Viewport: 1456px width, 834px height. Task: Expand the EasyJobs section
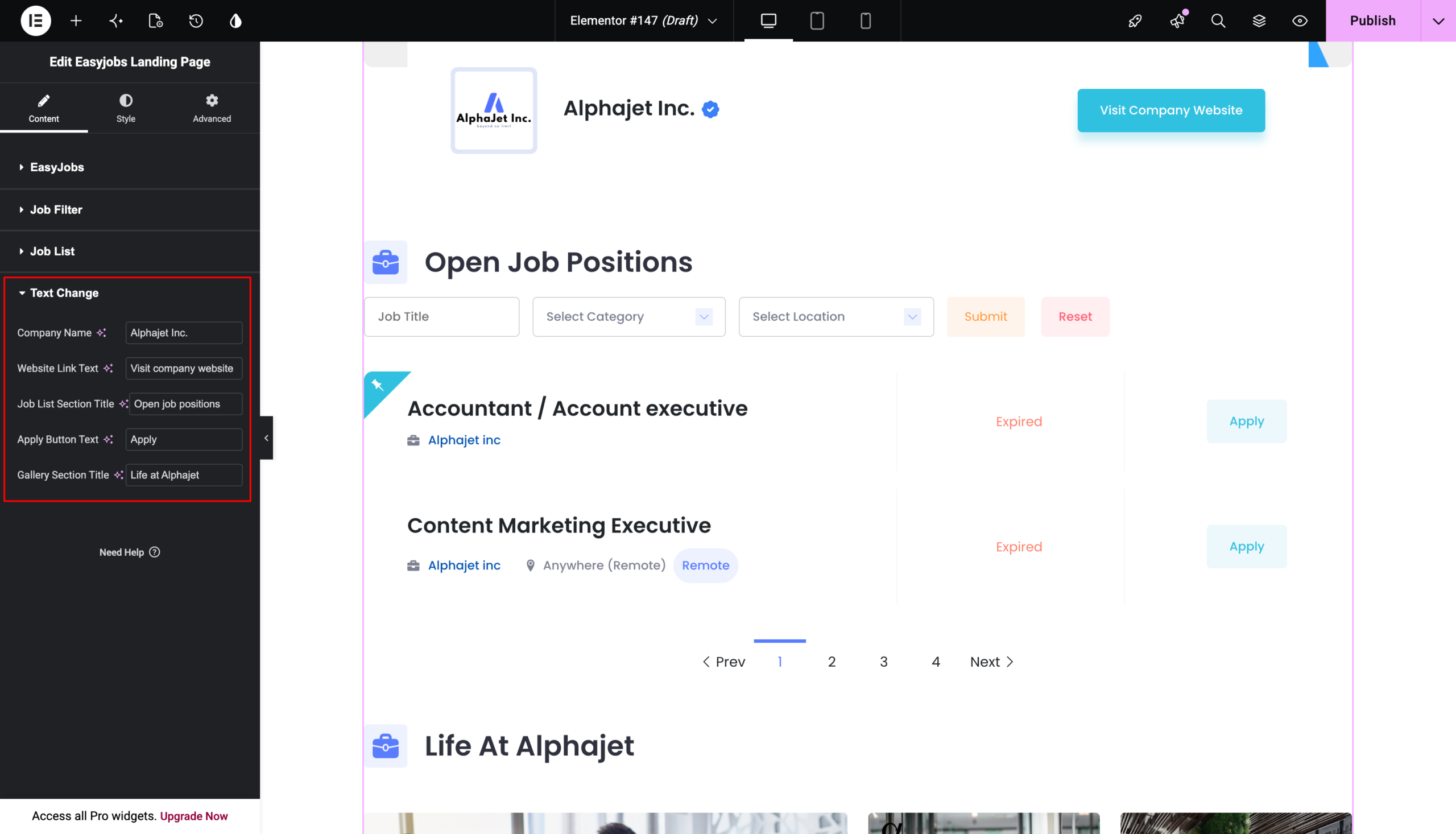coord(130,167)
